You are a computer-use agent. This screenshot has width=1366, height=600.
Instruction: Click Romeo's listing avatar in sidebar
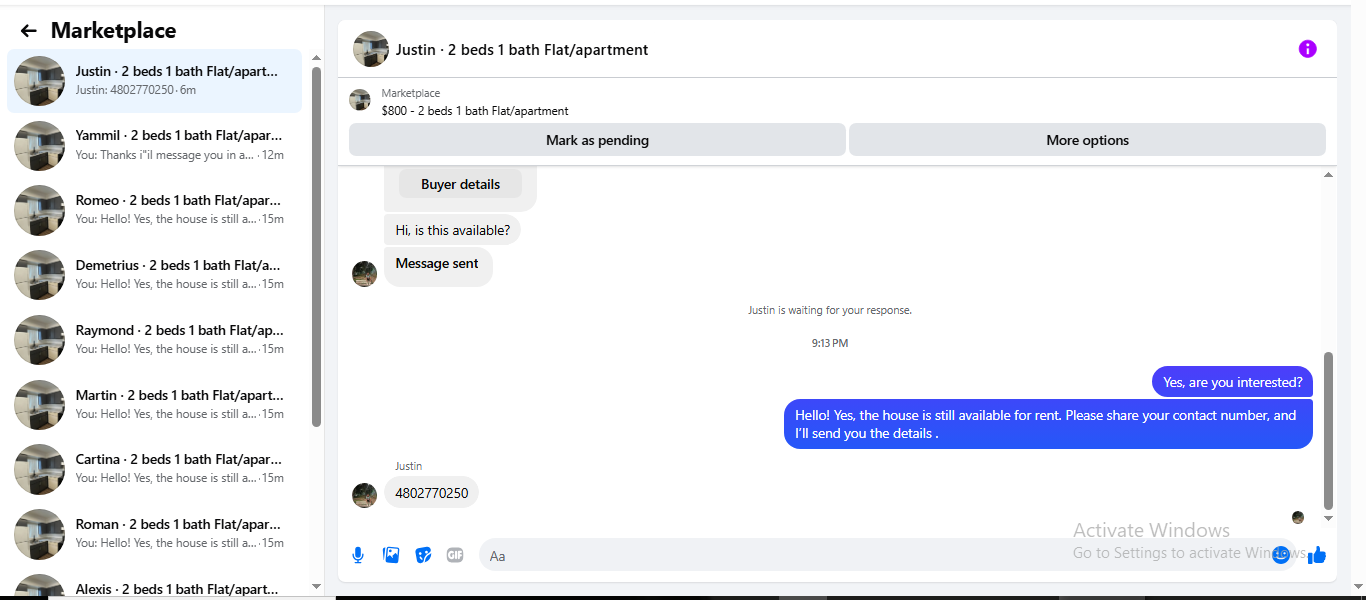coord(40,210)
